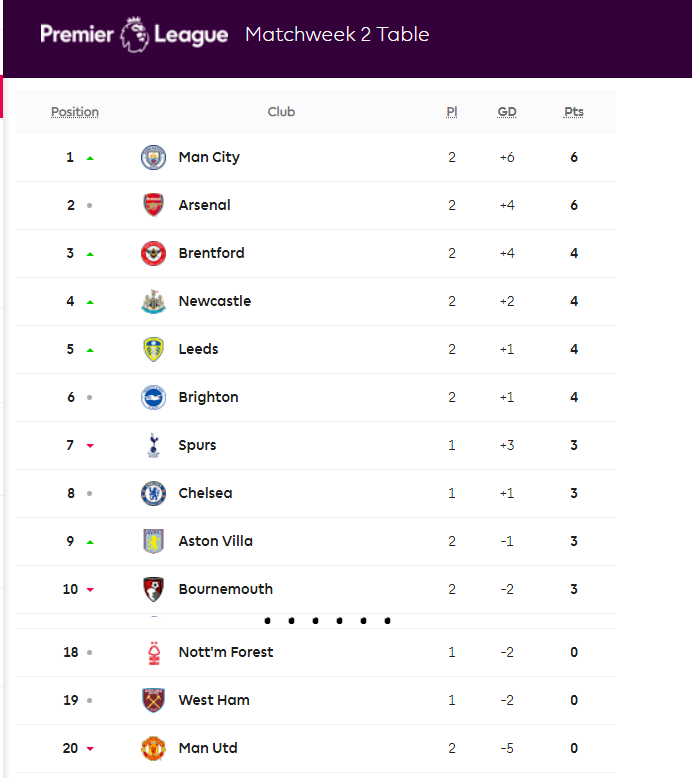The image size is (692, 778).
Task: Sort table by Position column header
Action: coord(75,112)
